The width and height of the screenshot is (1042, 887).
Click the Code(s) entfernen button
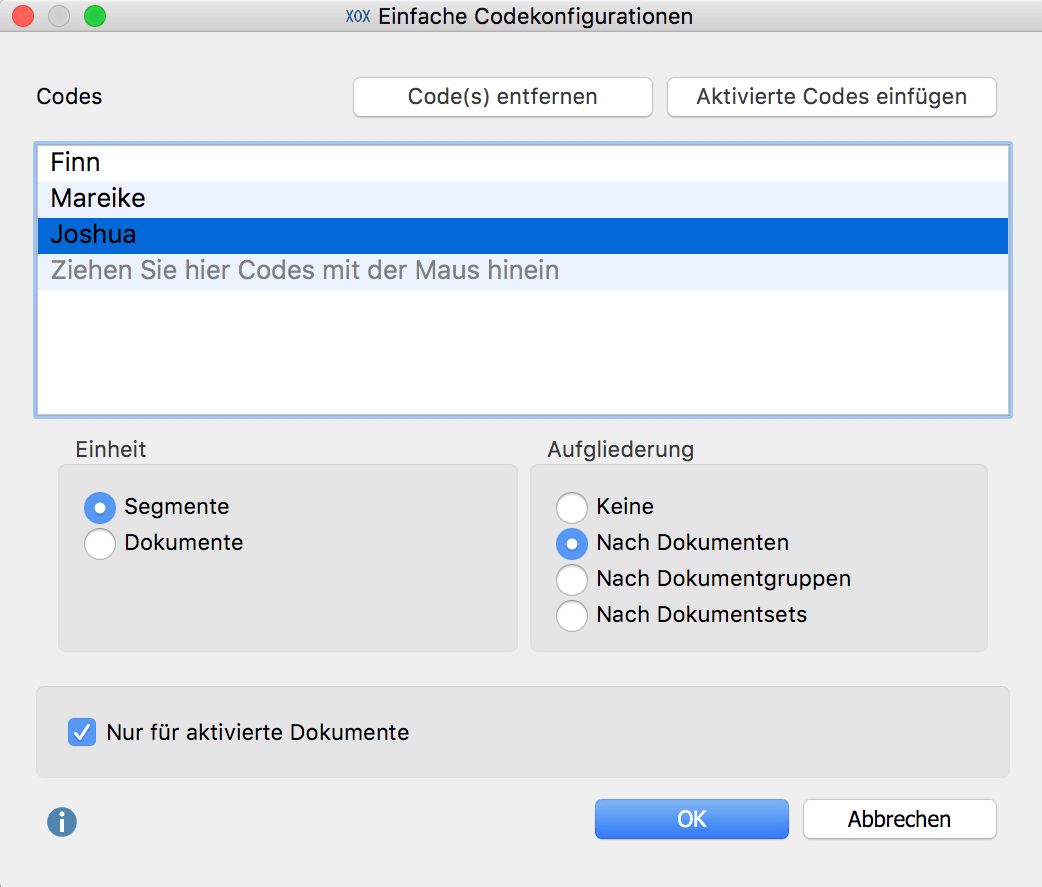pyautogui.click(x=502, y=97)
